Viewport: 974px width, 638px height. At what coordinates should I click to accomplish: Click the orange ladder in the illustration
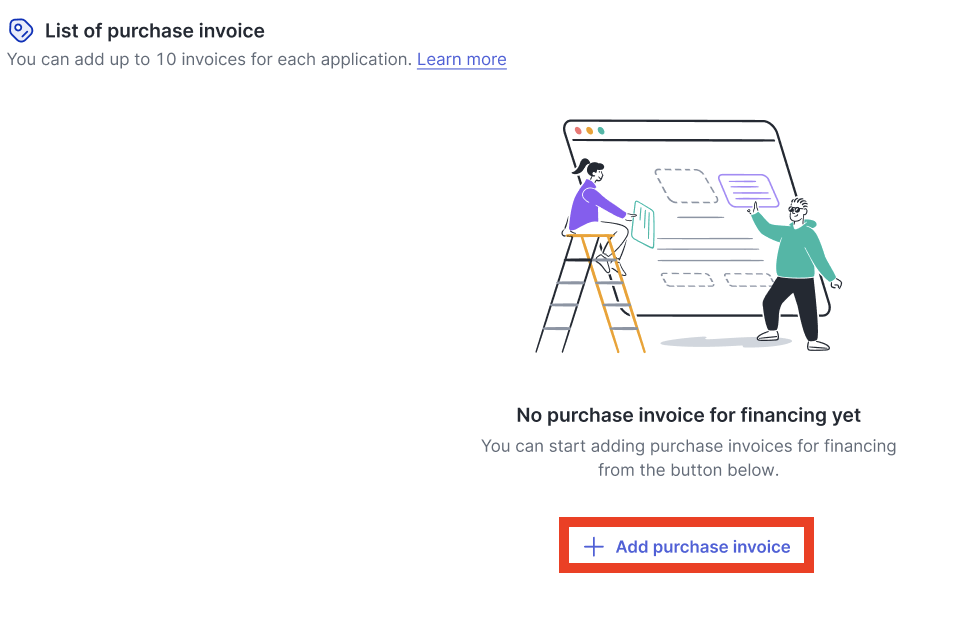[612, 292]
